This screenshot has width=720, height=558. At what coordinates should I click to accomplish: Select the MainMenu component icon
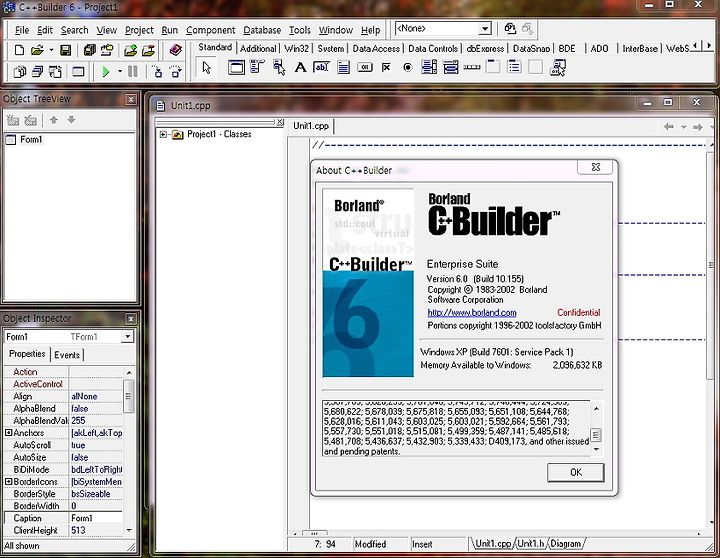(257, 67)
